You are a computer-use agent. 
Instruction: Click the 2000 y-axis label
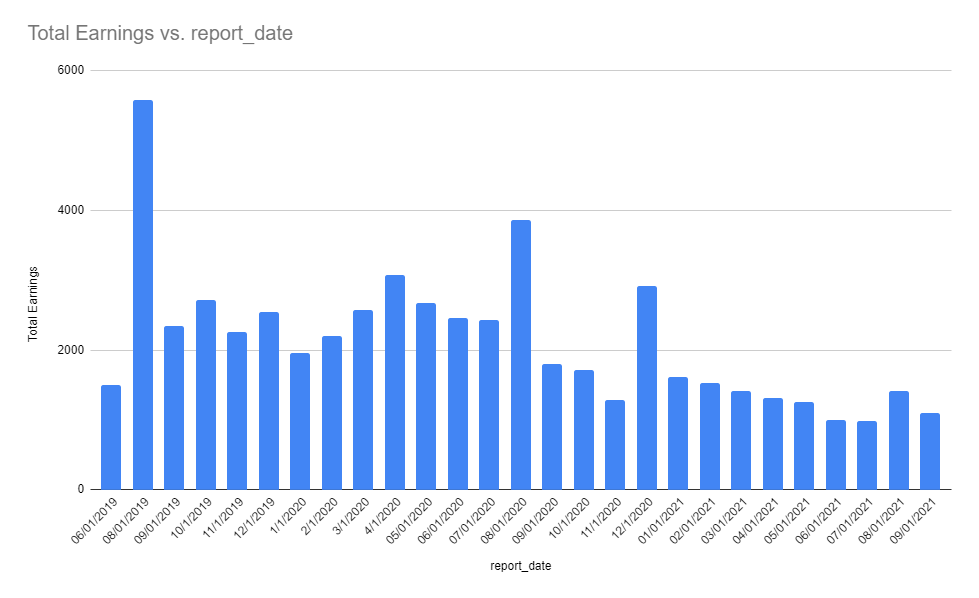tap(71, 350)
